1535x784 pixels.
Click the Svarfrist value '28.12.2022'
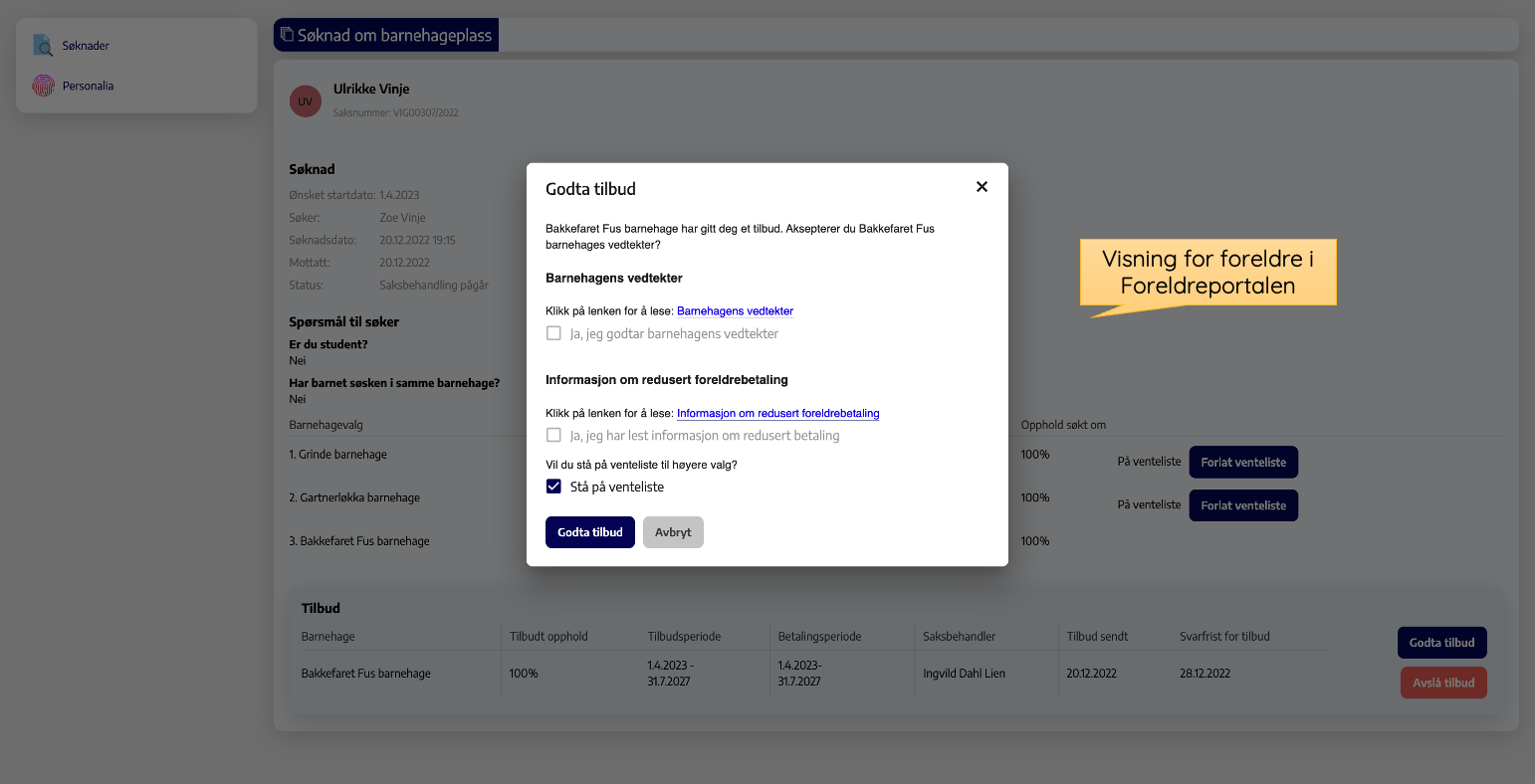(x=1206, y=674)
